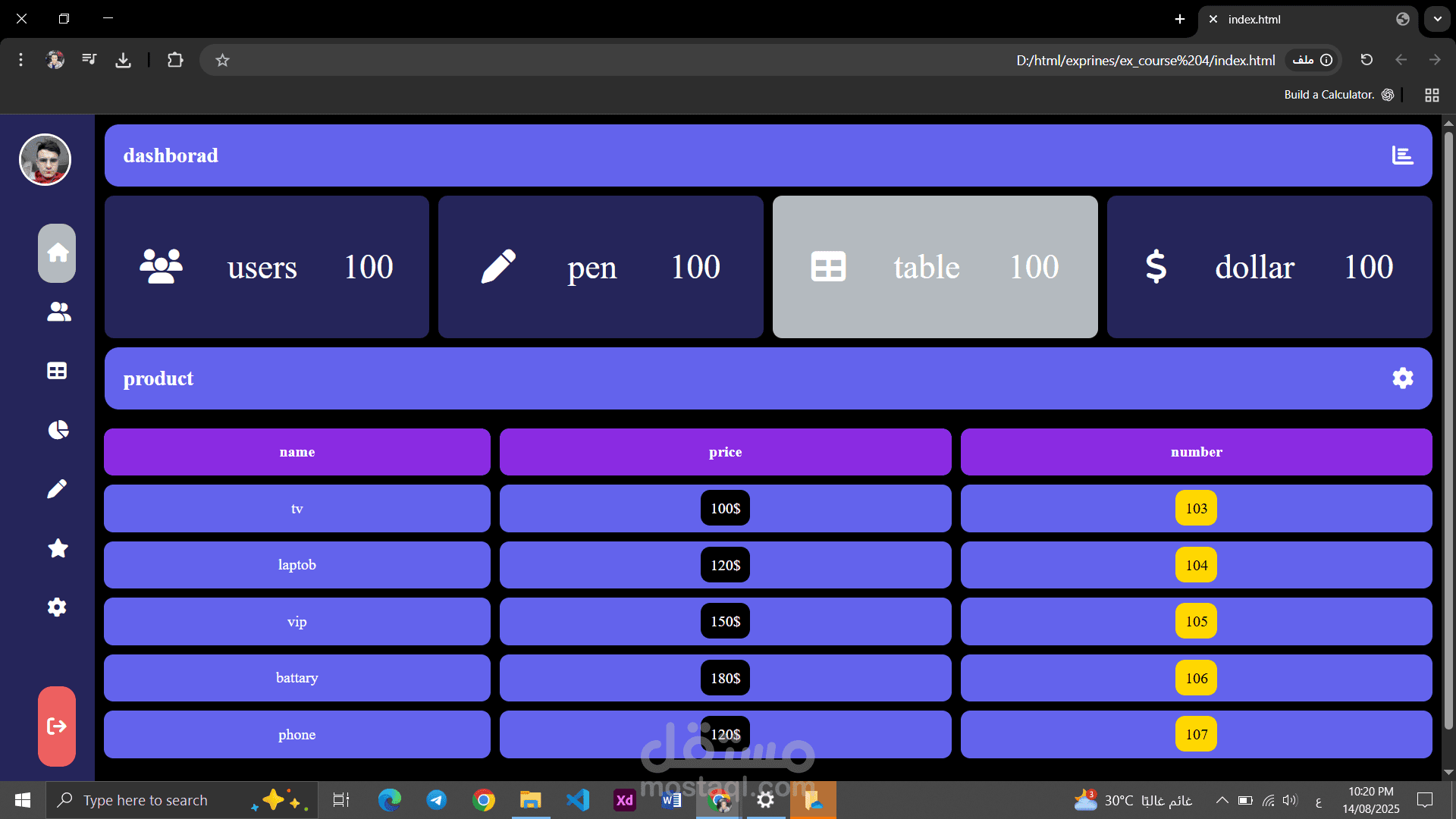Open the browser three-dot menu
Image resolution: width=1456 pixels, height=819 pixels.
coord(20,59)
